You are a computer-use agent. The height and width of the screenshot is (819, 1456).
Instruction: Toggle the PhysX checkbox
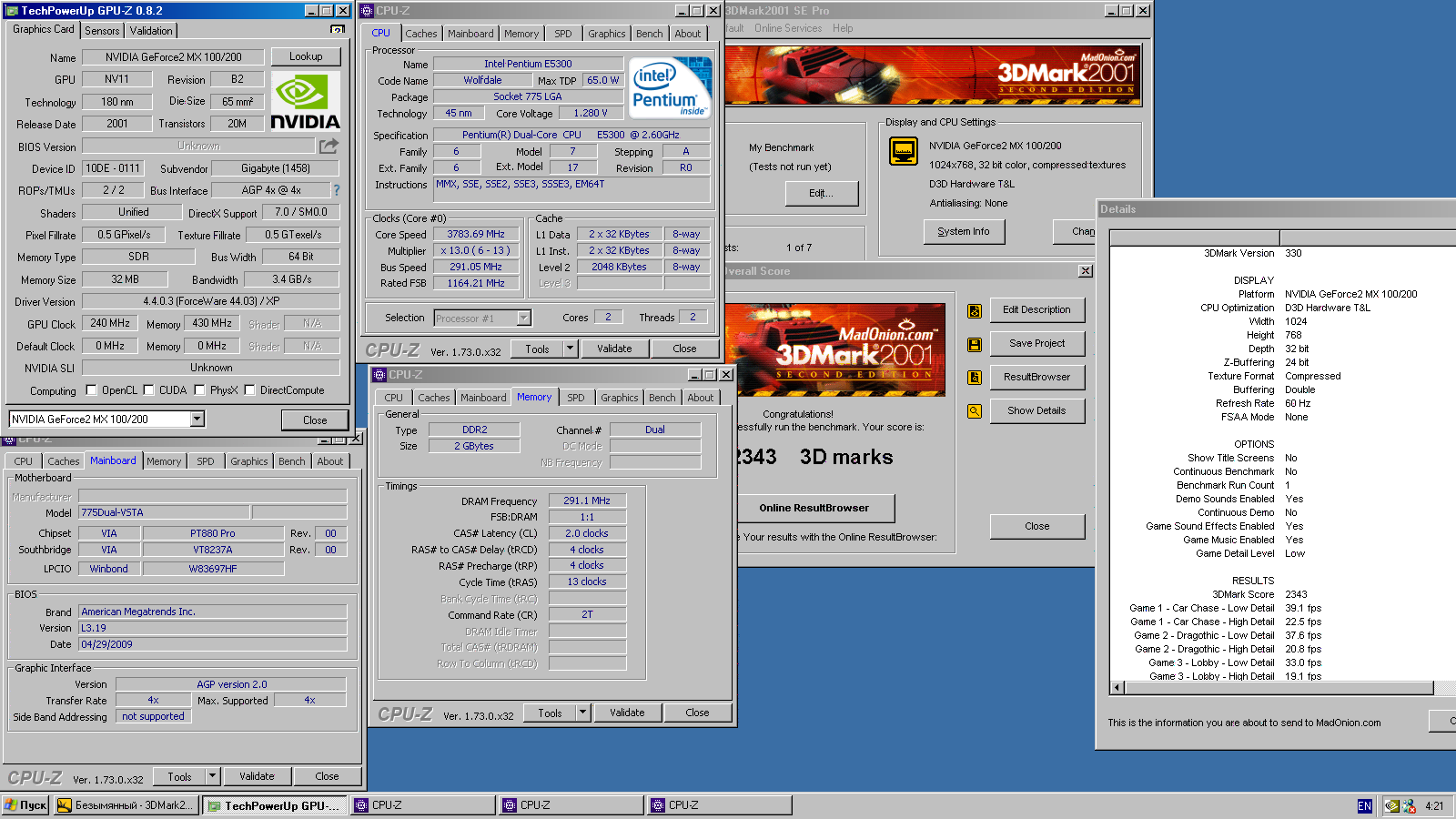[199, 390]
